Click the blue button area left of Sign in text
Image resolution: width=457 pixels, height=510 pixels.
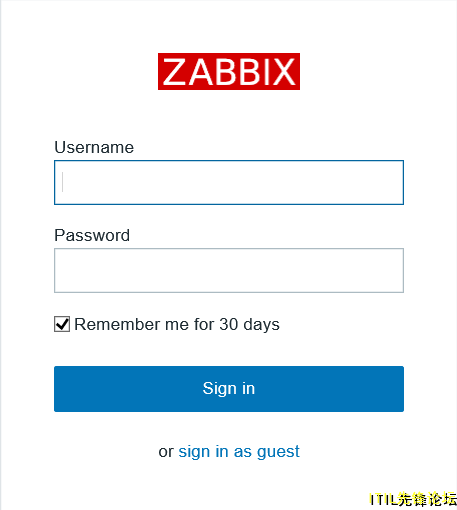pos(128,389)
